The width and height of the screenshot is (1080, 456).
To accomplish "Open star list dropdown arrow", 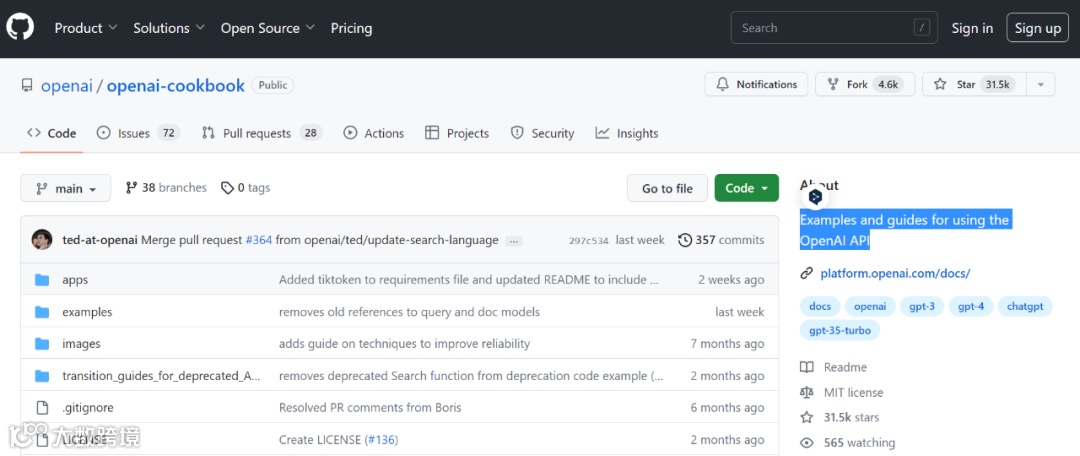I will pyautogui.click(x=1040, y=85).
